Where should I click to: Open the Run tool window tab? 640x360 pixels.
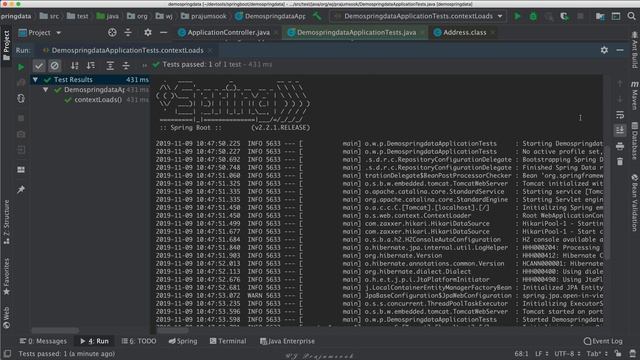95,341
